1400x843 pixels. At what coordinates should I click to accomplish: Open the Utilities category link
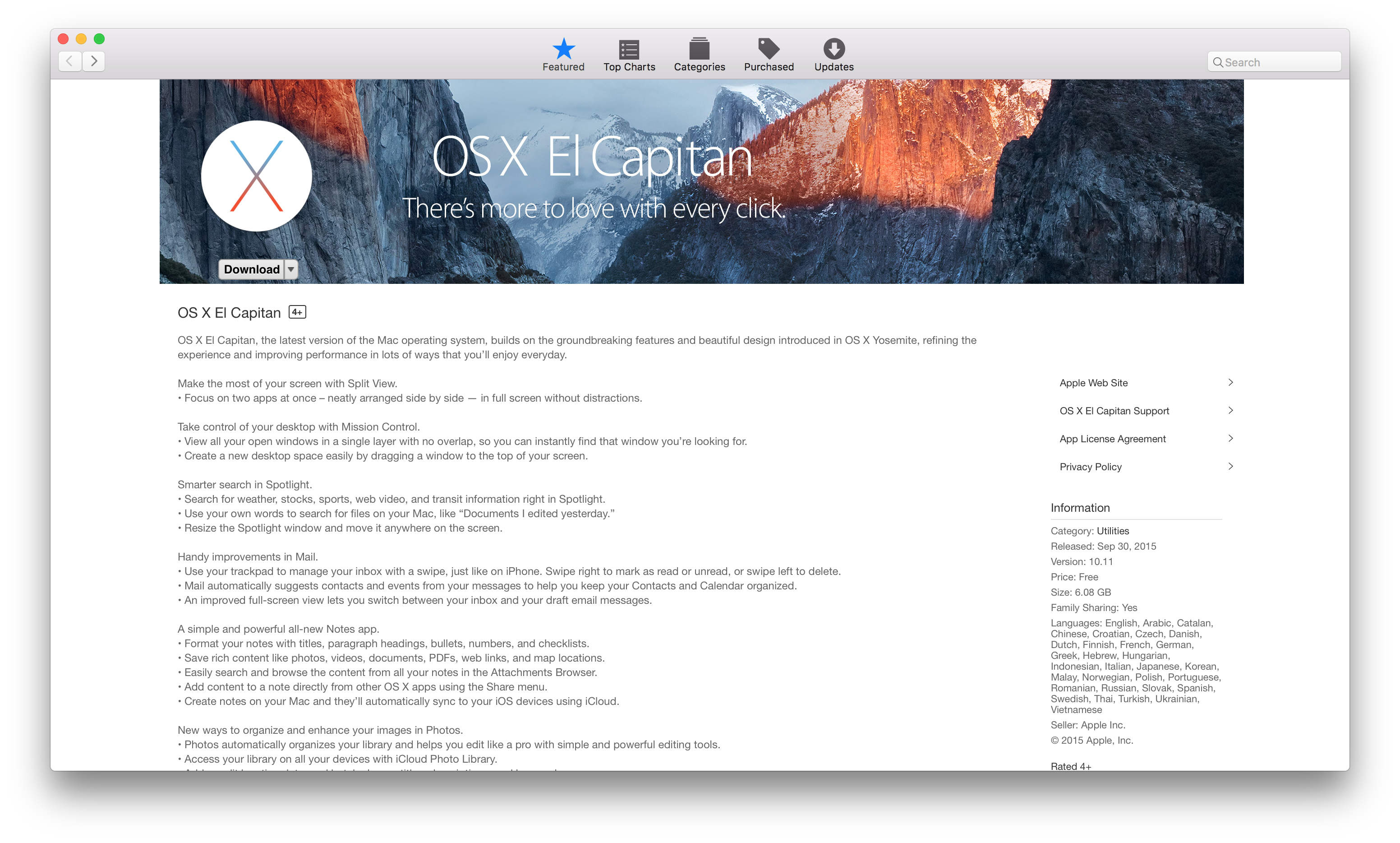[1112, 531]
